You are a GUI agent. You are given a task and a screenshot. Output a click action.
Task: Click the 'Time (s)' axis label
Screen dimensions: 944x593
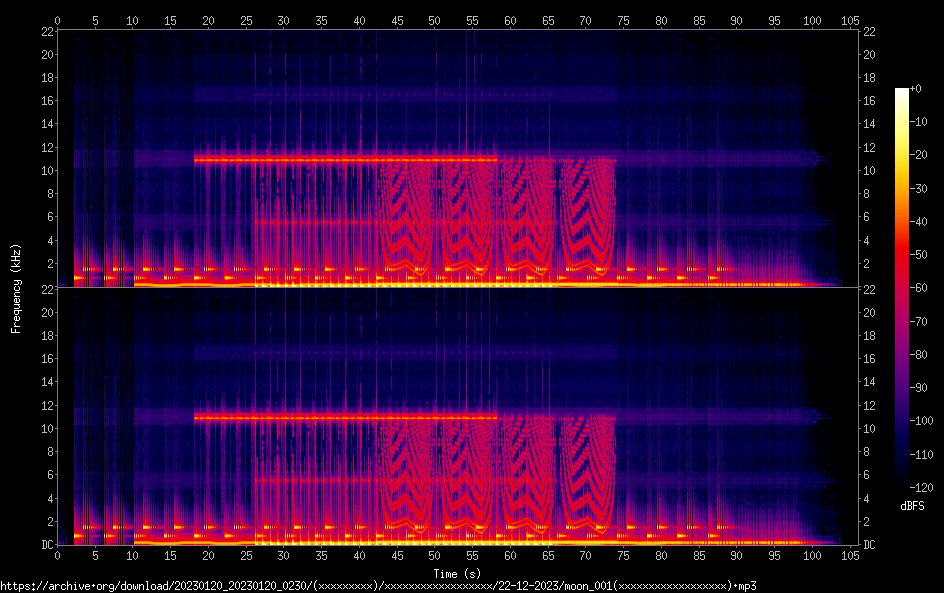pyautogui.click(x=457, y=573)
